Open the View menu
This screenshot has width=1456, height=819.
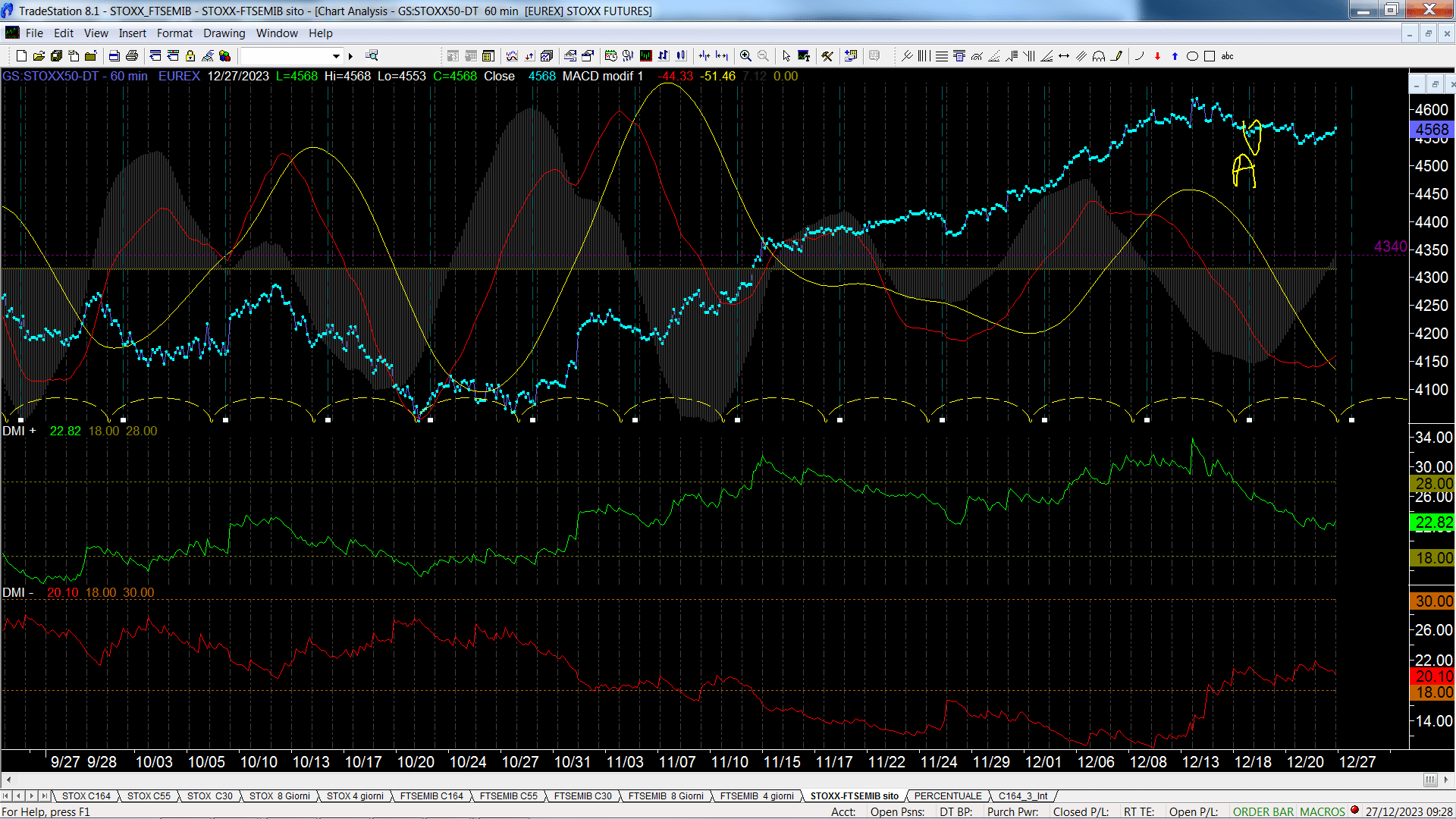[x=96, y=33]
